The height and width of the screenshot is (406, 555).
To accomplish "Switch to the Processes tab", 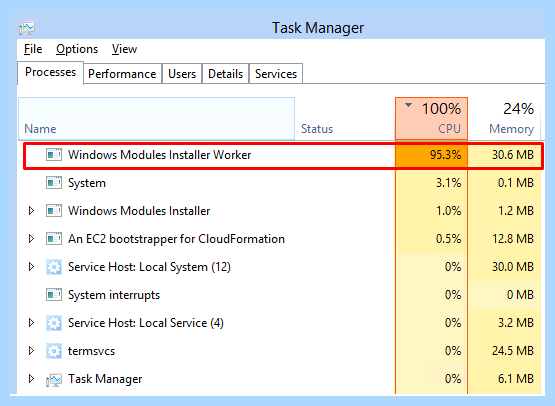I will click(50, 73).
